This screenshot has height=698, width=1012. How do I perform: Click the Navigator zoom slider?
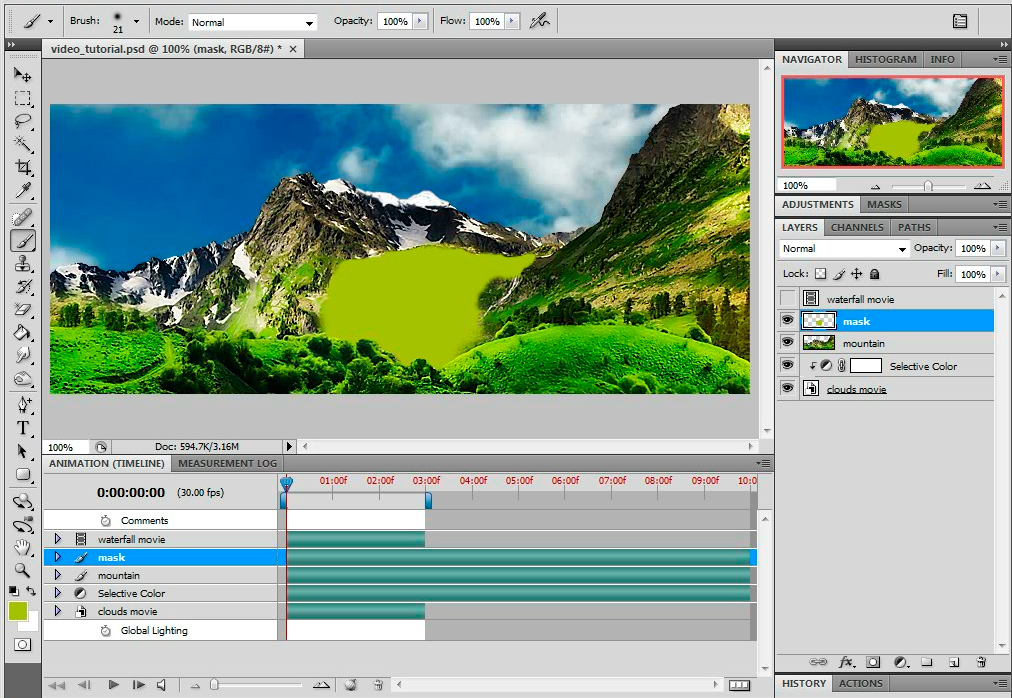pos(927,186)
